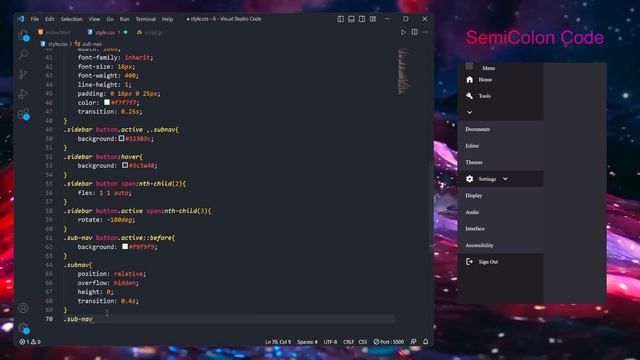Open the Help menu
The image size is (640, 360).
pyautogui.click(x=167, y=19)
